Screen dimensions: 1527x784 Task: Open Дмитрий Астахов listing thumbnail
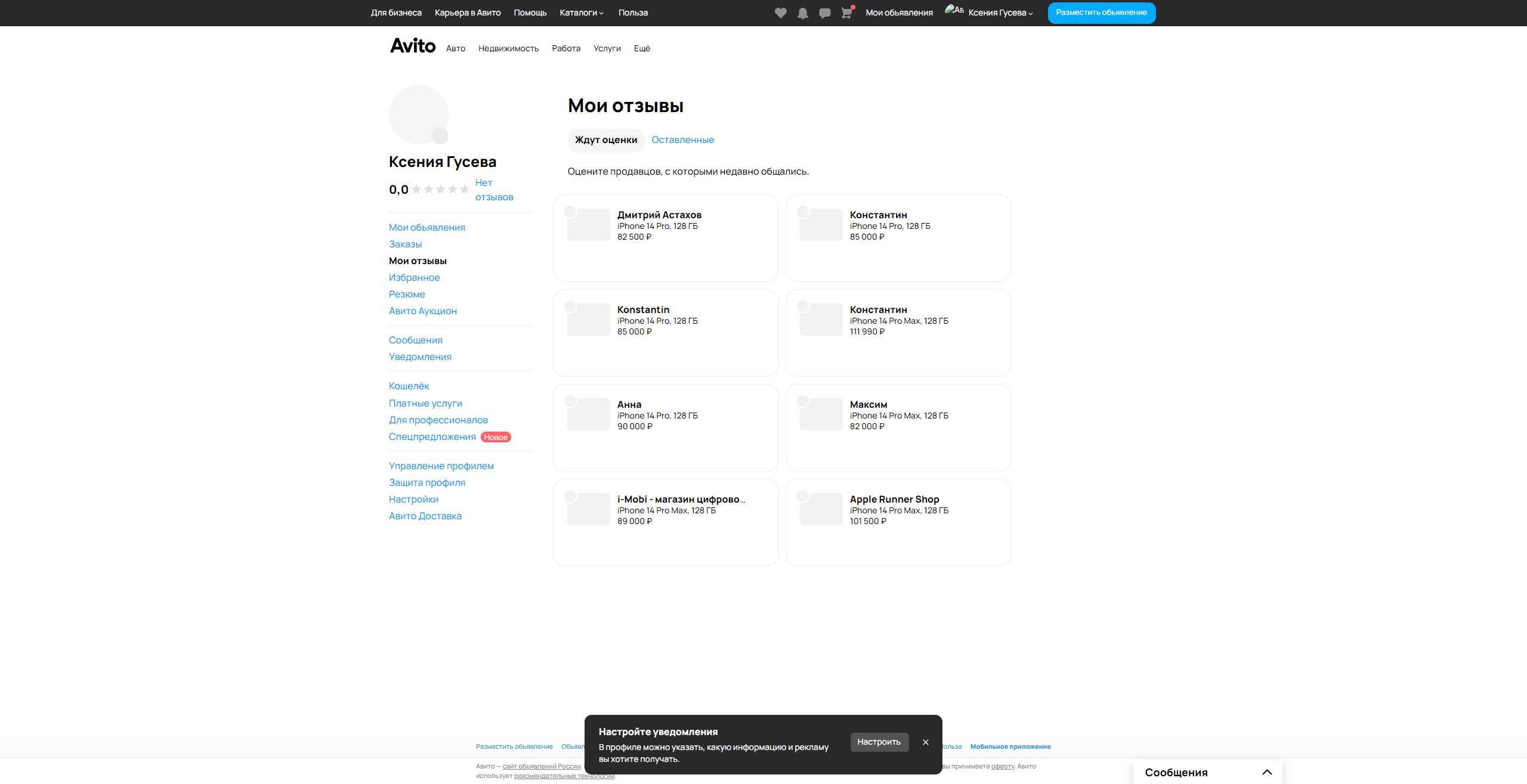(x=588, y=225)
